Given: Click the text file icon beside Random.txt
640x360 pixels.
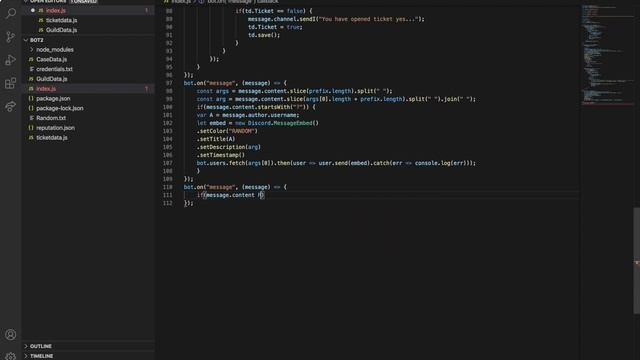Looking at the screenshot, I should click(31, 118).
